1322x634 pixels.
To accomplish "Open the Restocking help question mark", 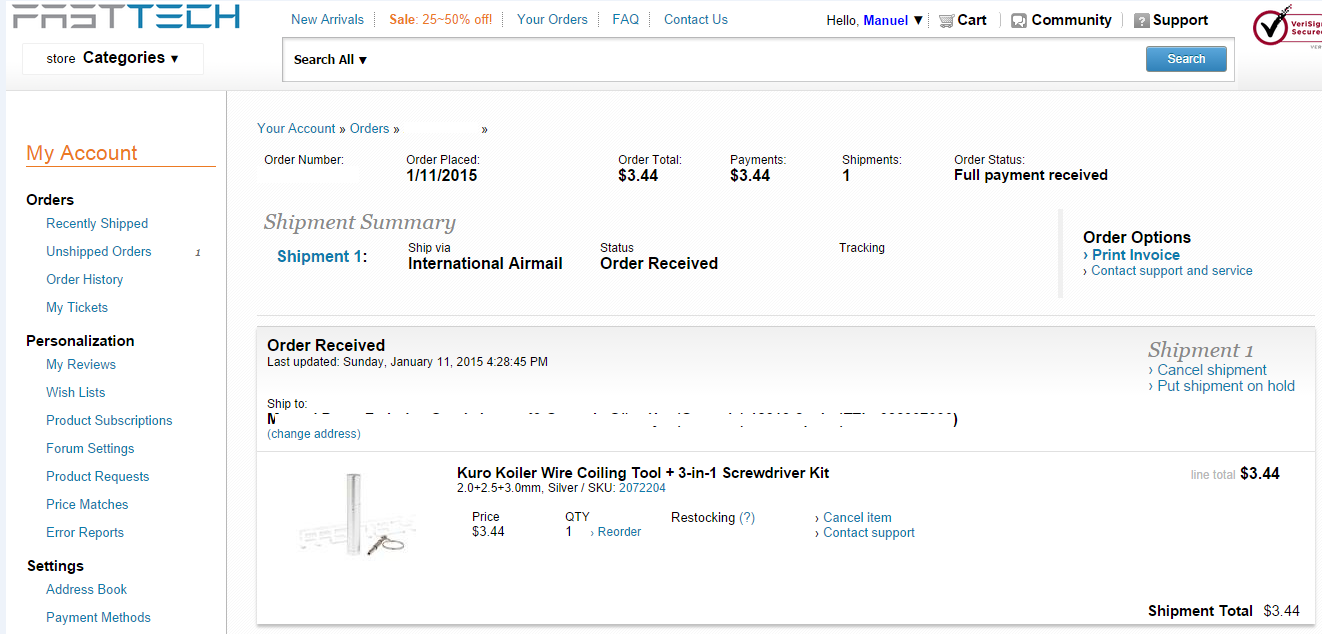I will pos(747,518).
